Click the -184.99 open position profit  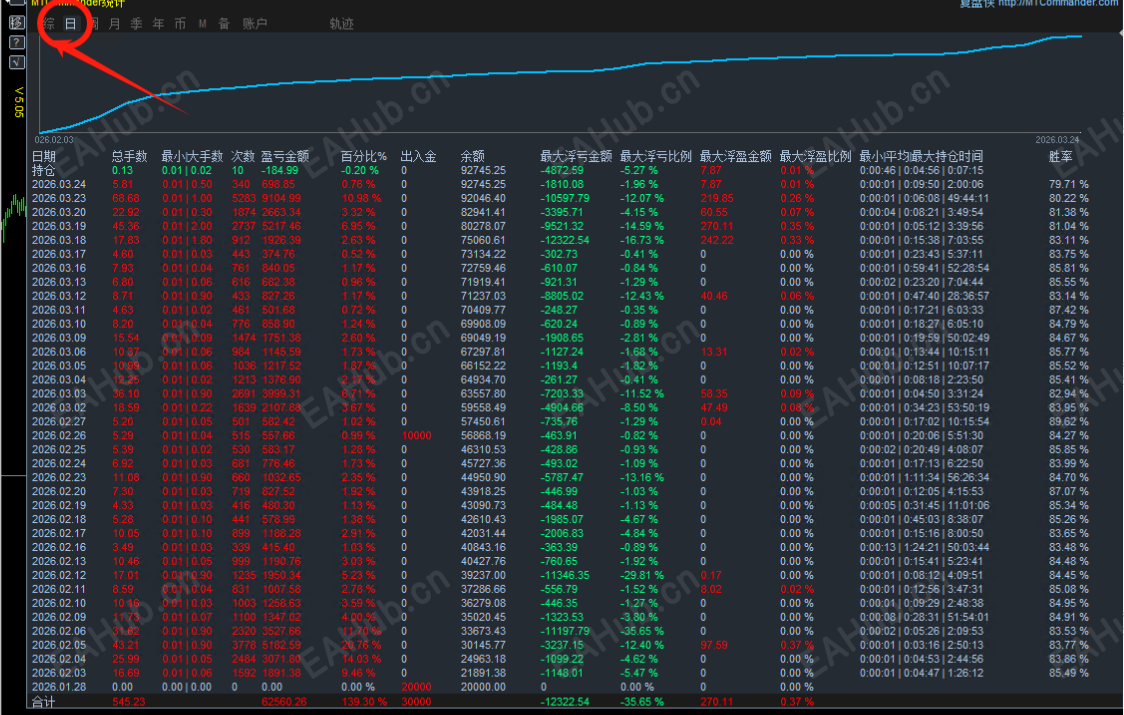pyautogui.click(x=280, y=170)
